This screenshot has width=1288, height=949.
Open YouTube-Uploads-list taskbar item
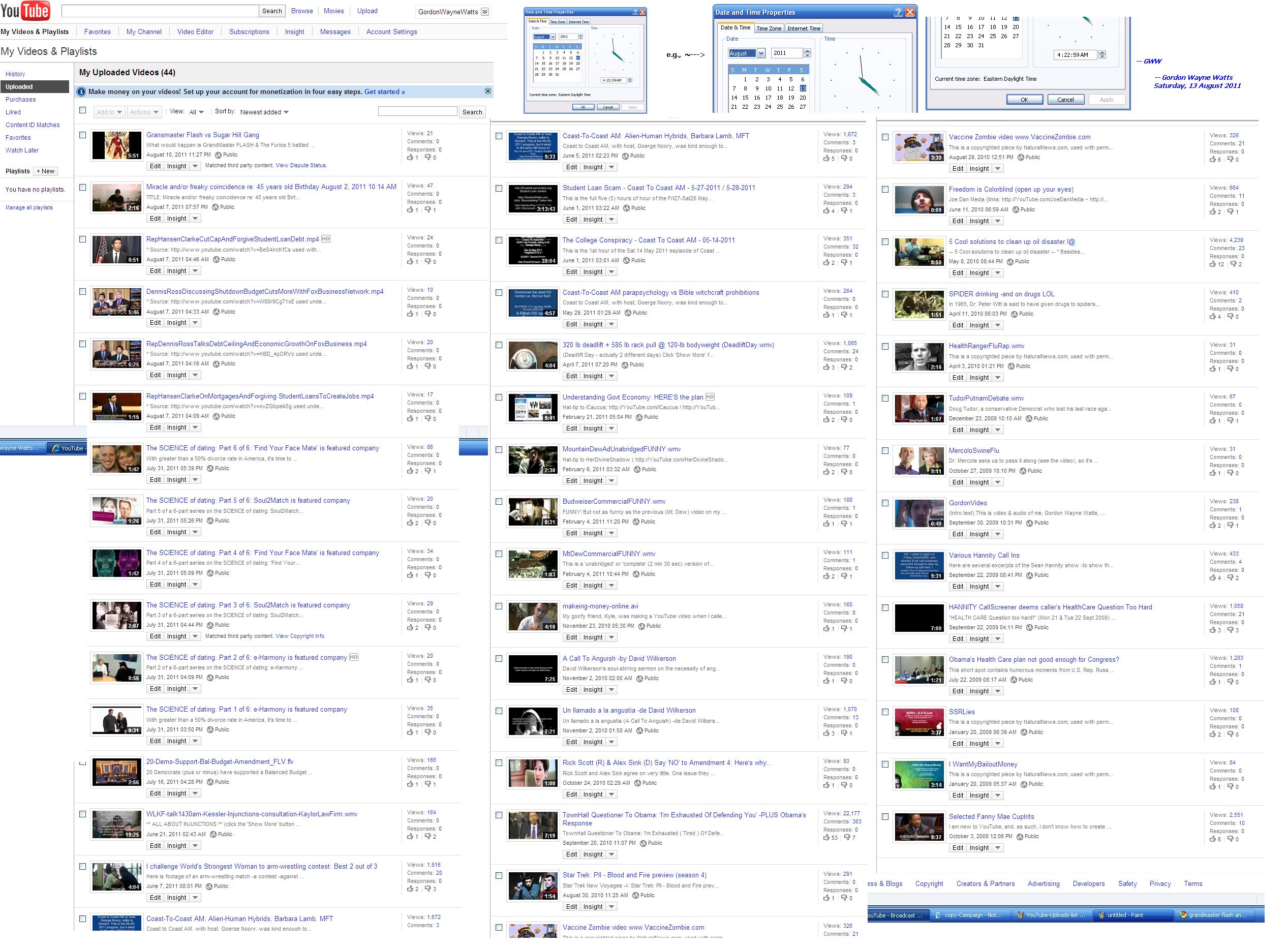pyautogui.click(x=1051, y=915)
